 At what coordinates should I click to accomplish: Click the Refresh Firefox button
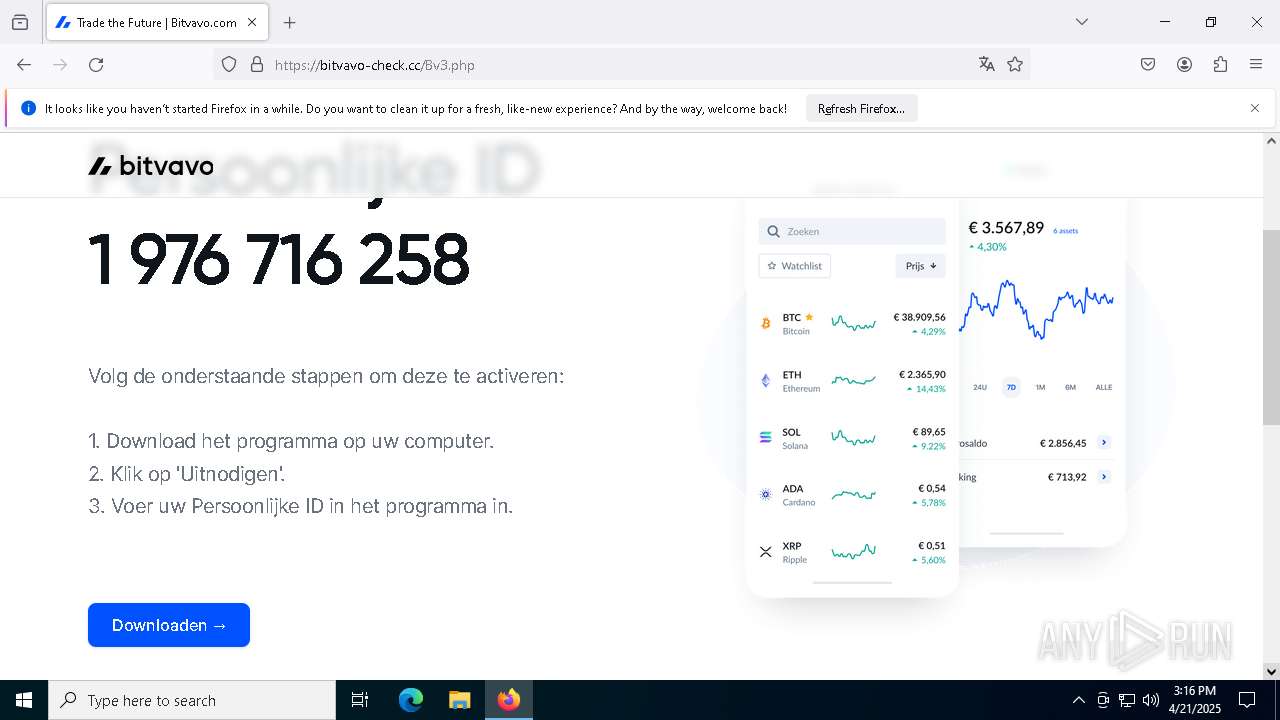tap(861, 108)
